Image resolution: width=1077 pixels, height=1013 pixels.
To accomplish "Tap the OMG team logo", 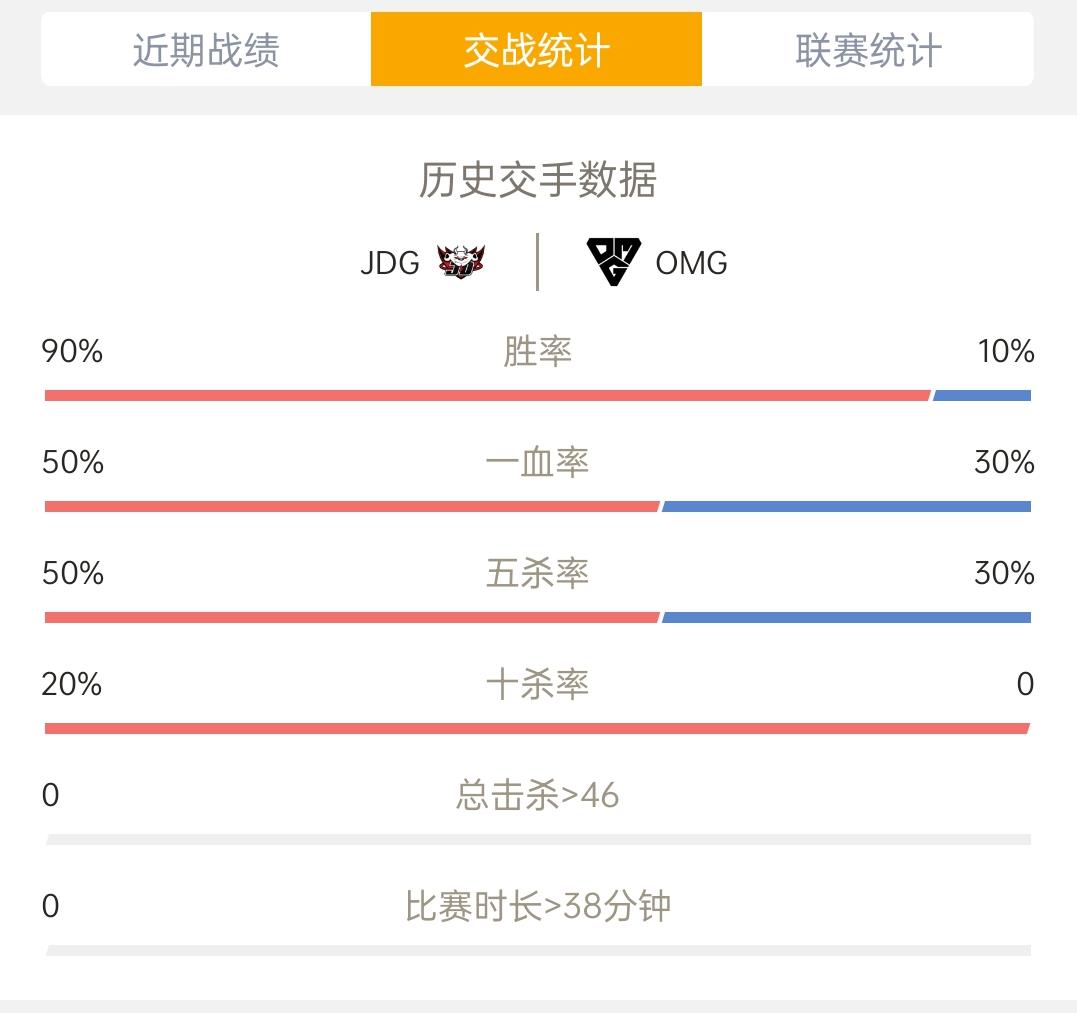I will click(613, 262).
